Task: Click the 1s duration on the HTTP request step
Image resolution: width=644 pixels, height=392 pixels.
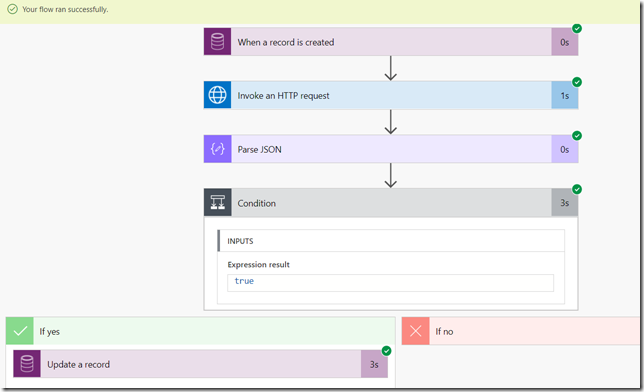Action: click(565, 95)
